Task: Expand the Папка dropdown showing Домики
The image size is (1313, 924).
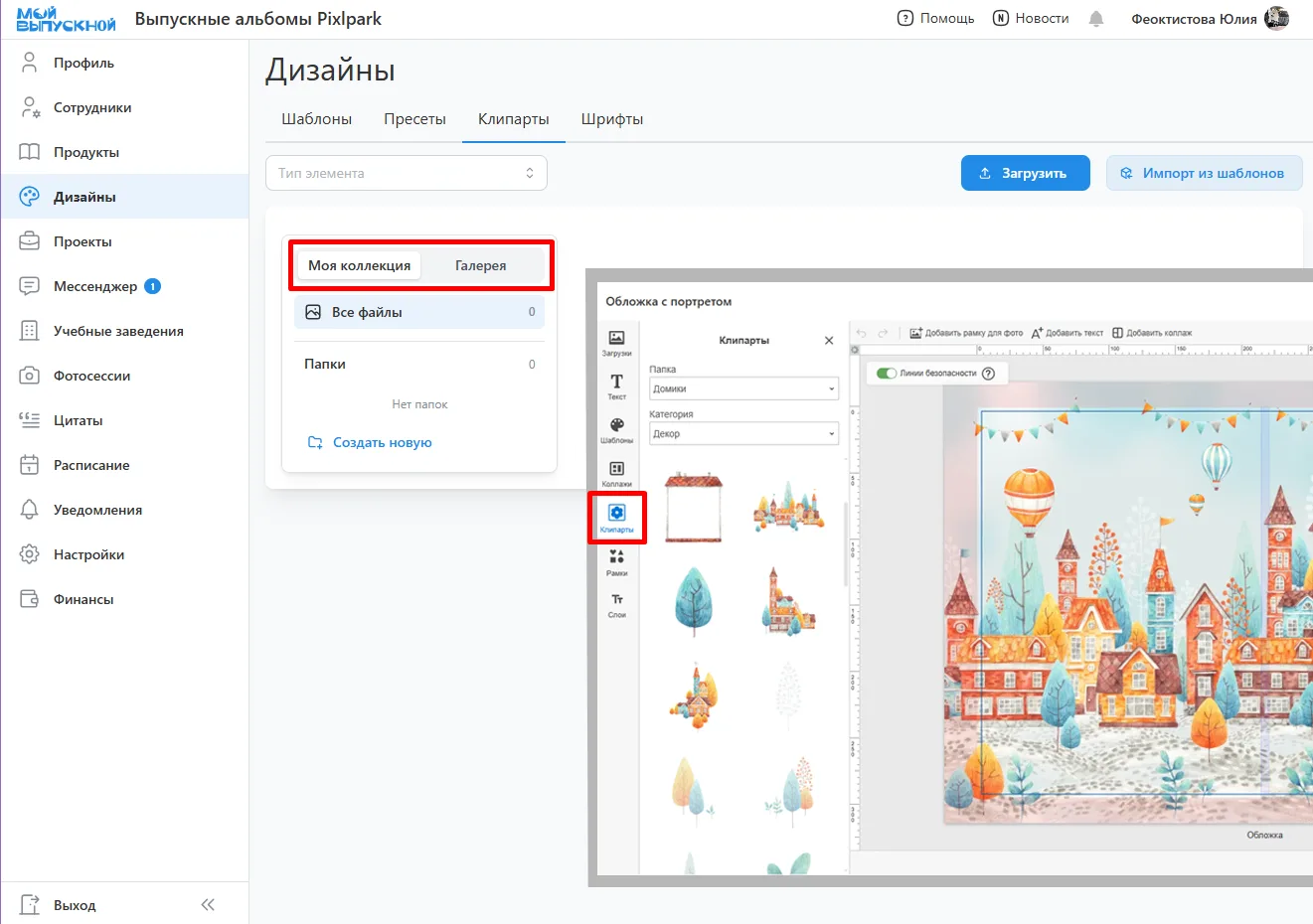Action: pyautogui.click(x=743, y=388)
